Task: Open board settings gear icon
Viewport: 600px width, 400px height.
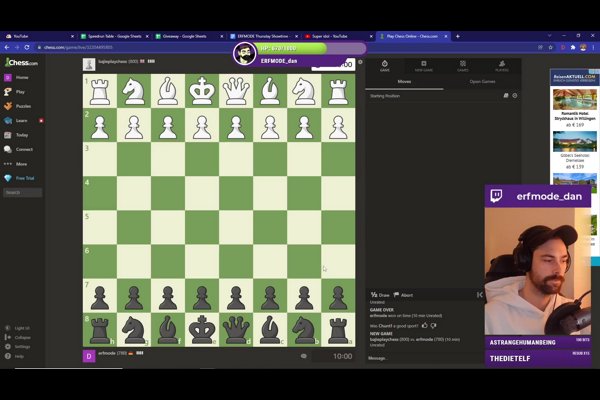Action: (360, 62)
